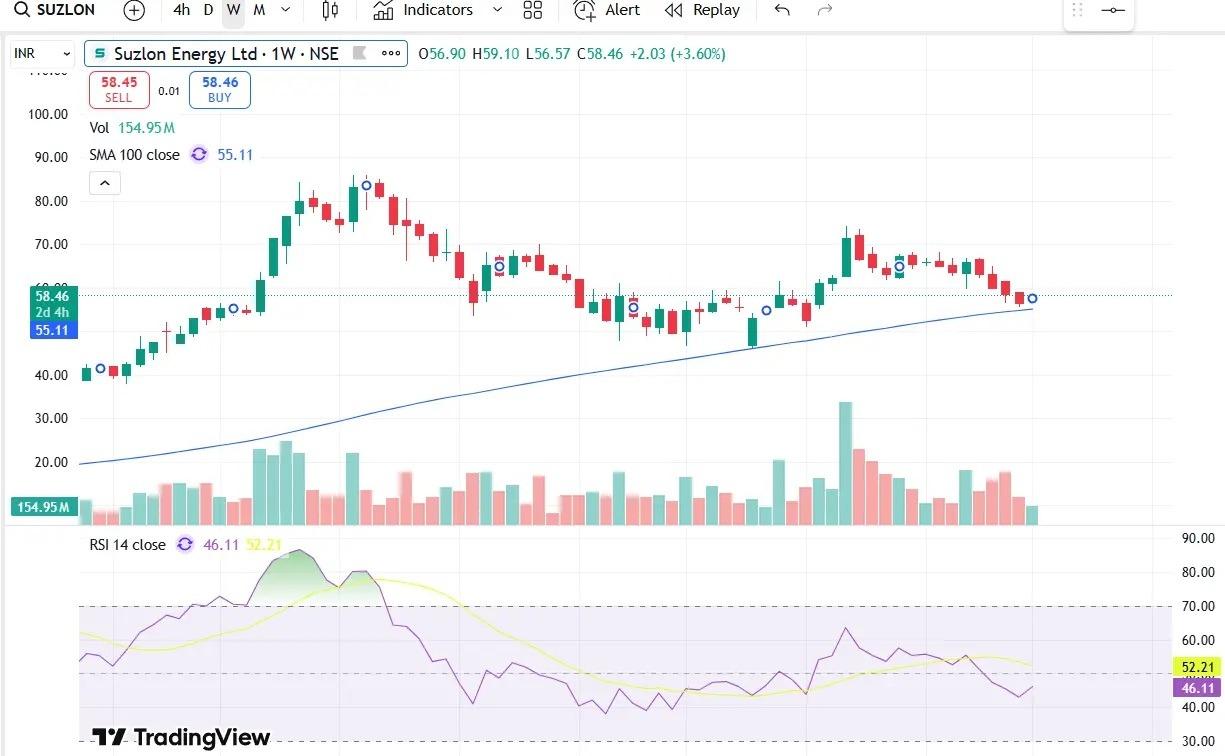Click the spread value 0.01
Screen dimensions: 1225x756
pyautogui.click(x=169, y=91)
